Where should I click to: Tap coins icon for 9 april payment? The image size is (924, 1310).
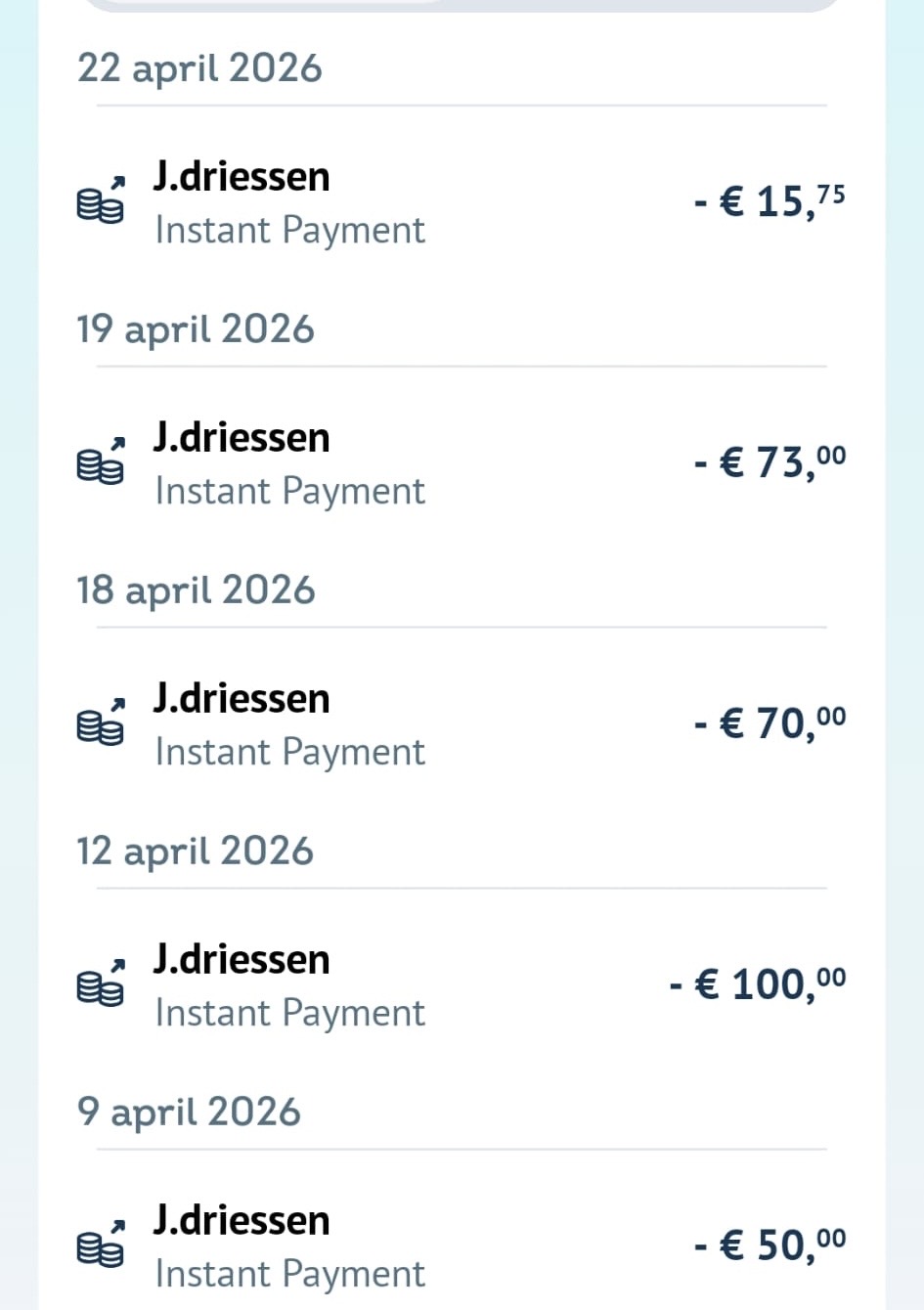tap(101, 1244)
